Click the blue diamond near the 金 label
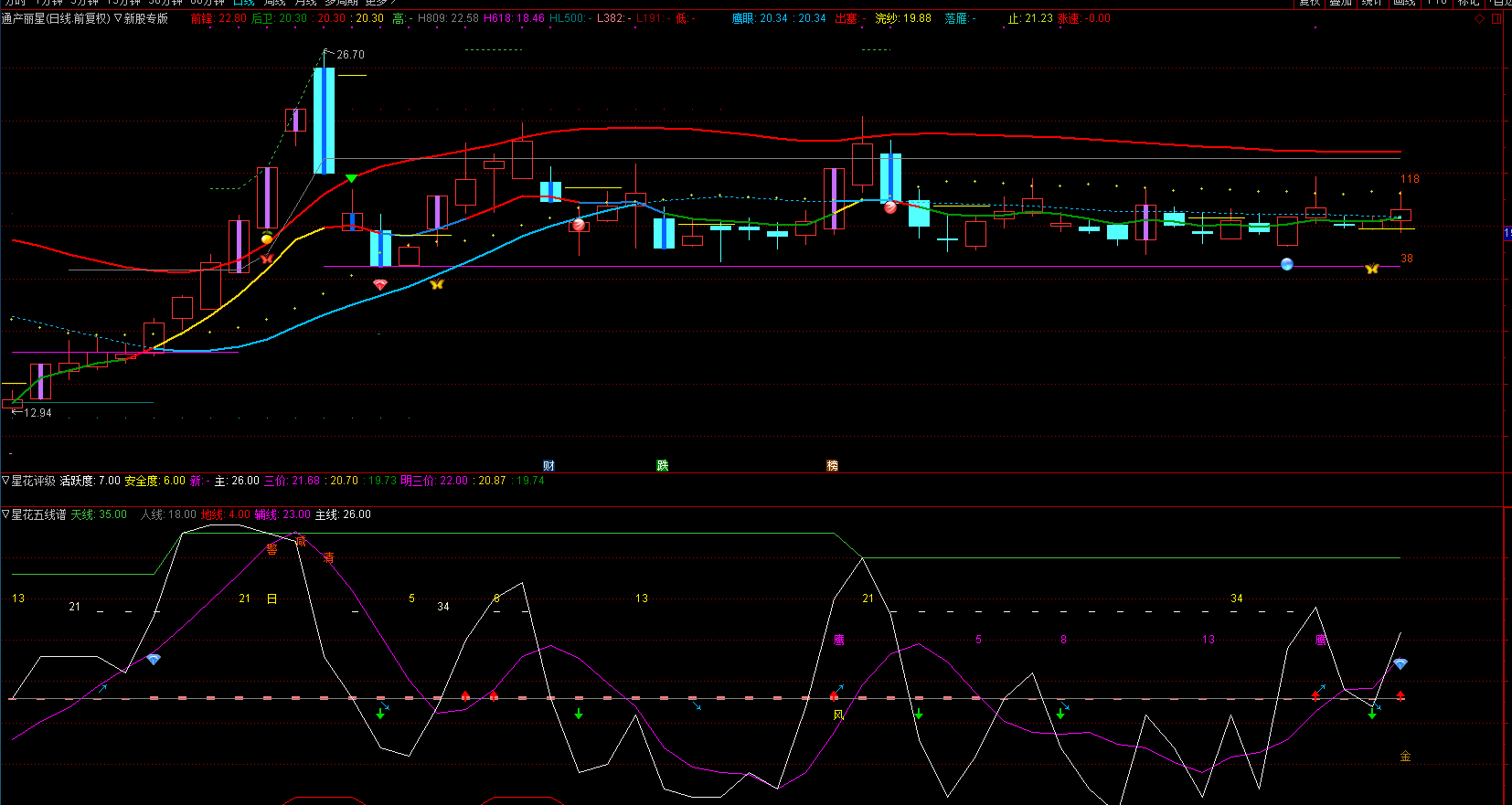The width and height of the screenshot is (1512, 805). point(1400,664)
